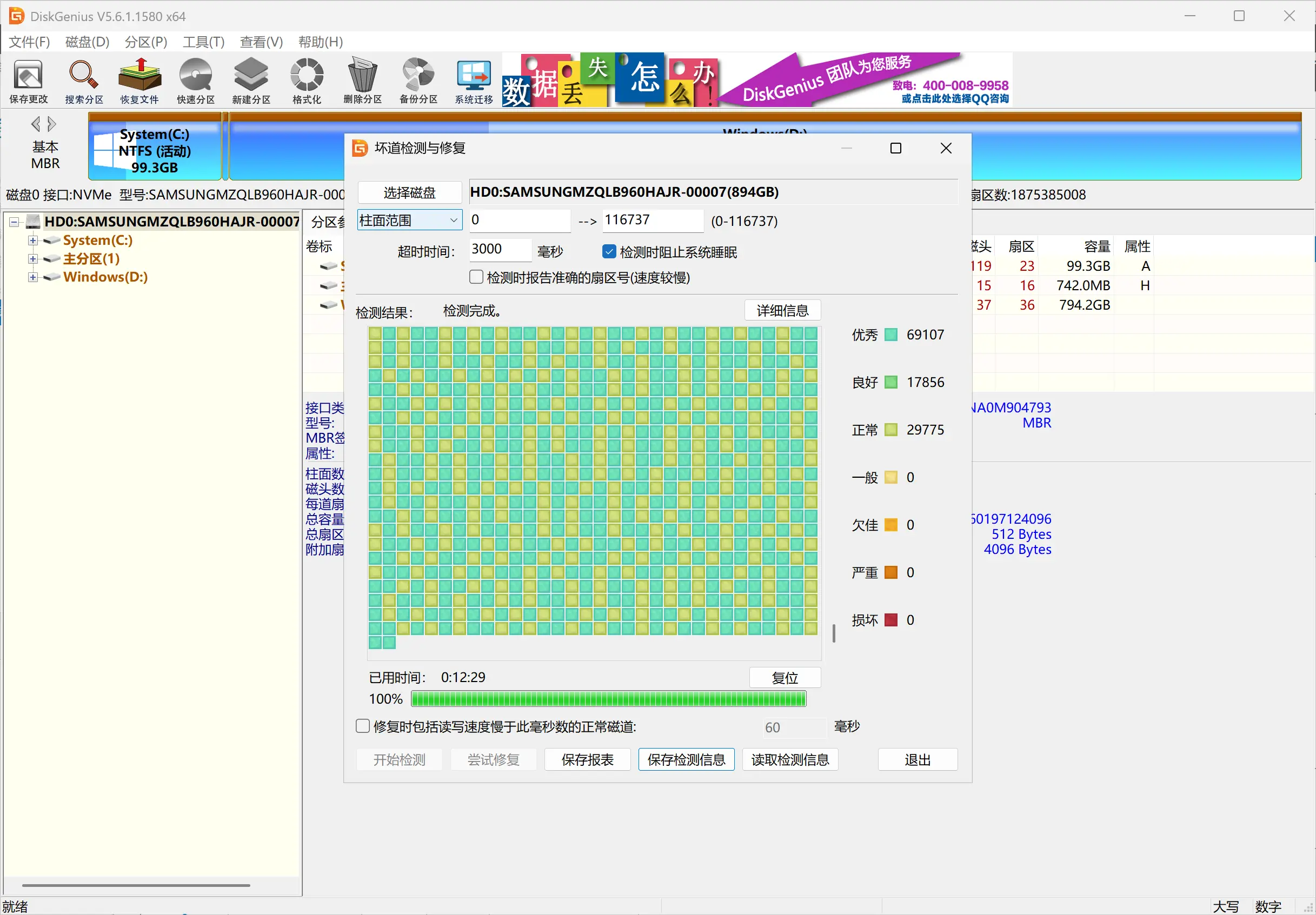
Task: Click the block map vertical scrollbar
Action: coord(833,633)
